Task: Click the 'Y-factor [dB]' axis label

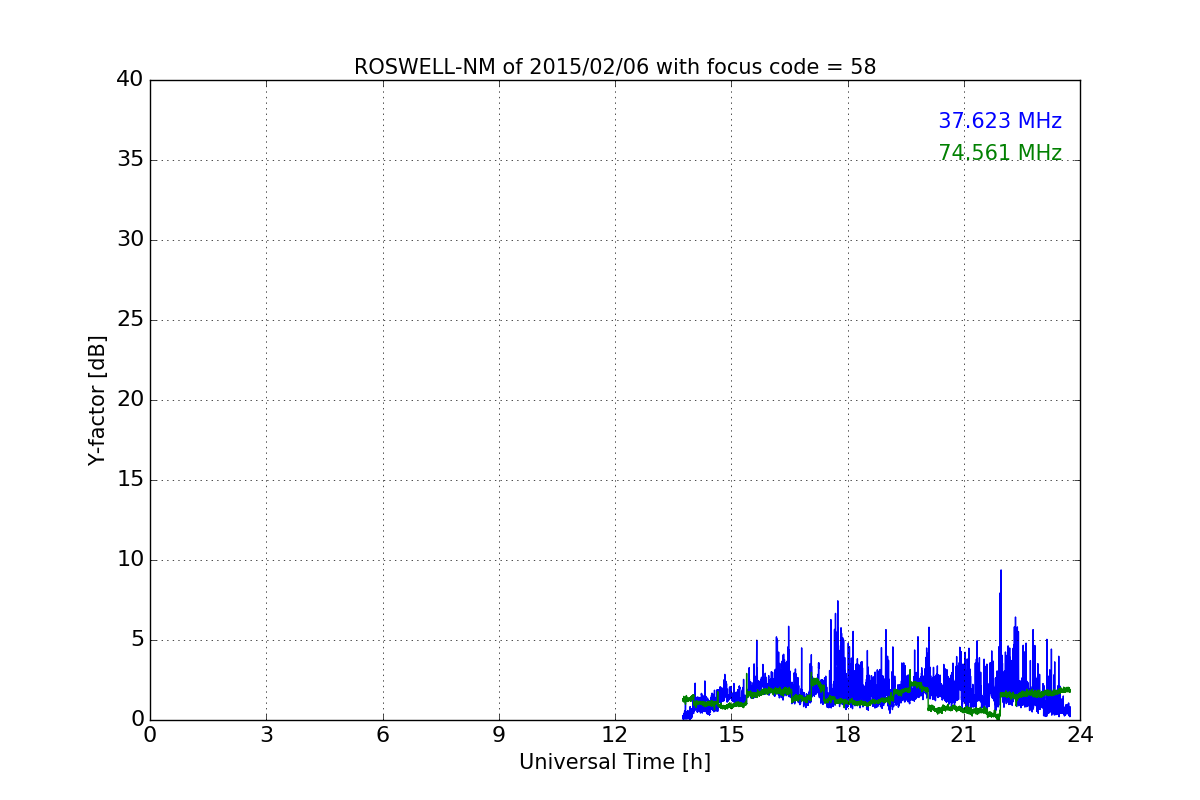Action: pos(97,400)
